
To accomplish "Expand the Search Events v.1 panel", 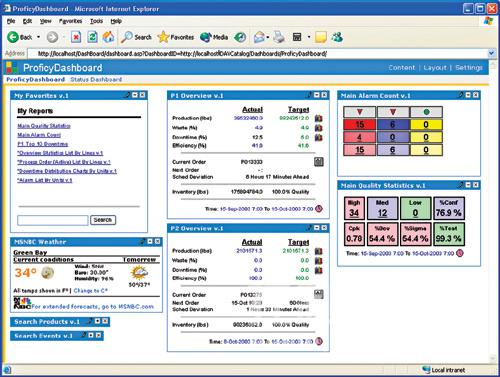I will (91, 335).
